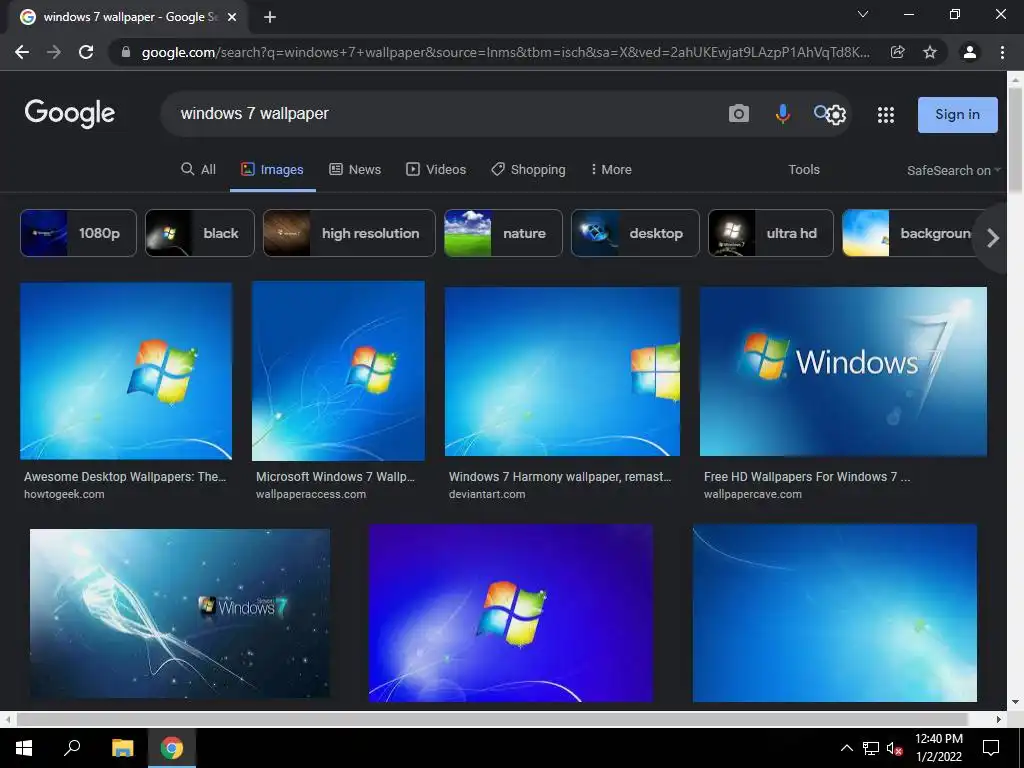Close the 'windows 7 wallpaper' browser tab

tap(232, 18)
